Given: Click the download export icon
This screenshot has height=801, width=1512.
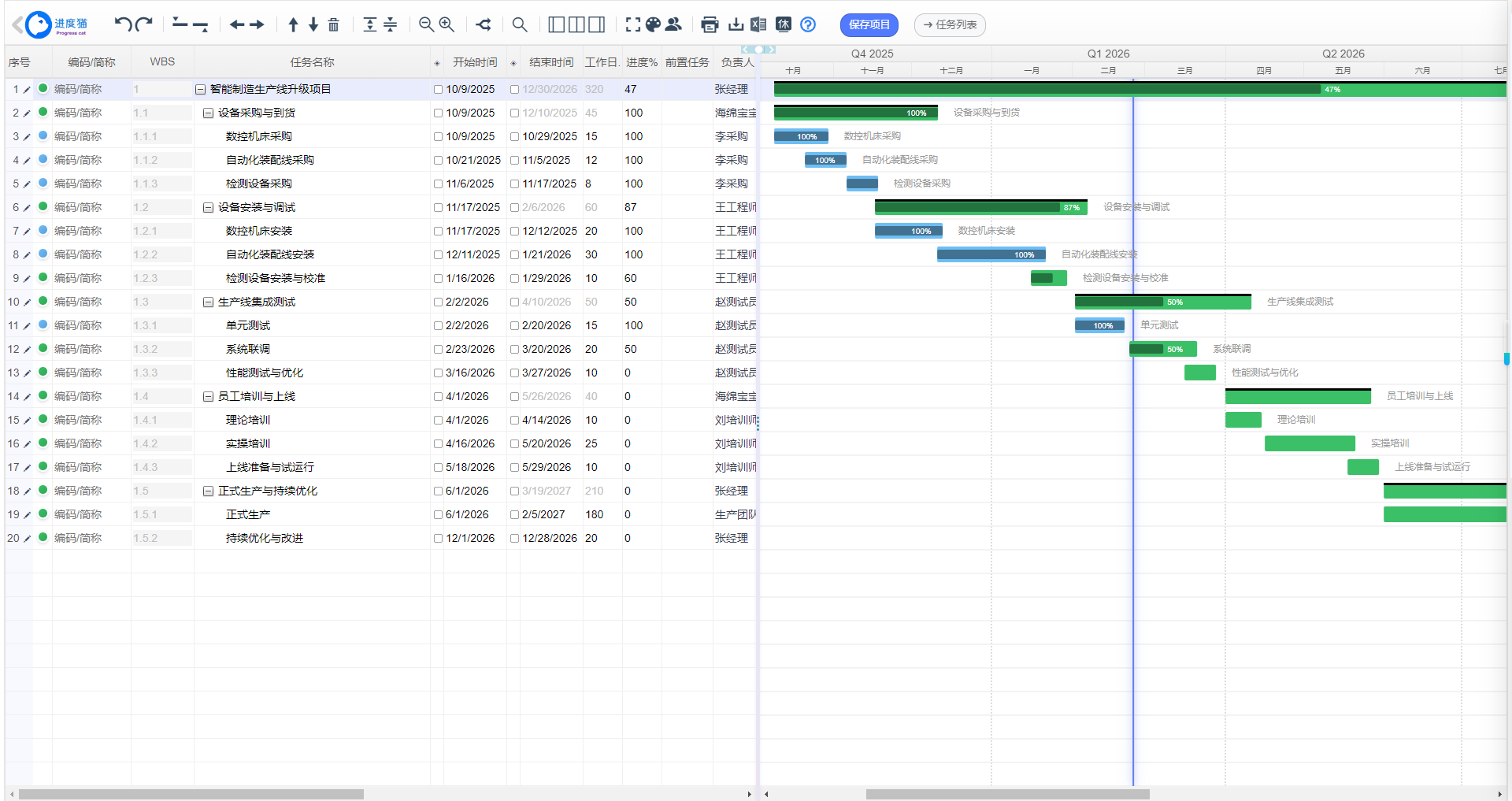Looking at the screenshot, I should click(x=736, y=24).
